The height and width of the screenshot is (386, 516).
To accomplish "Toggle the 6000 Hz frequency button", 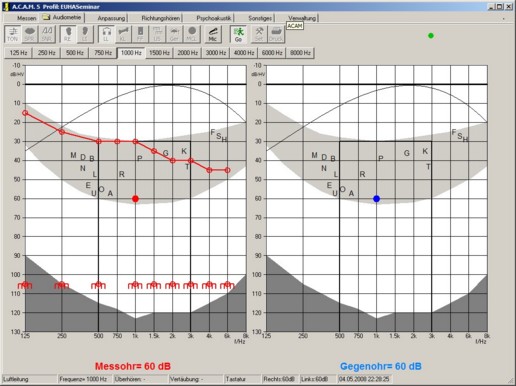I will pos(272,53).
